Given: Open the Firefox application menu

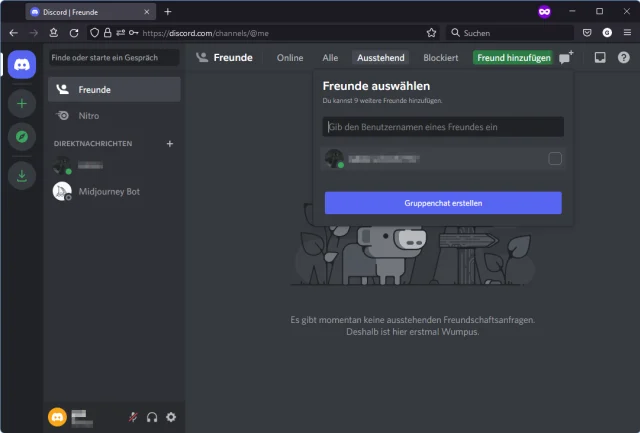Looking at the screenshot, I should point(626,33).
